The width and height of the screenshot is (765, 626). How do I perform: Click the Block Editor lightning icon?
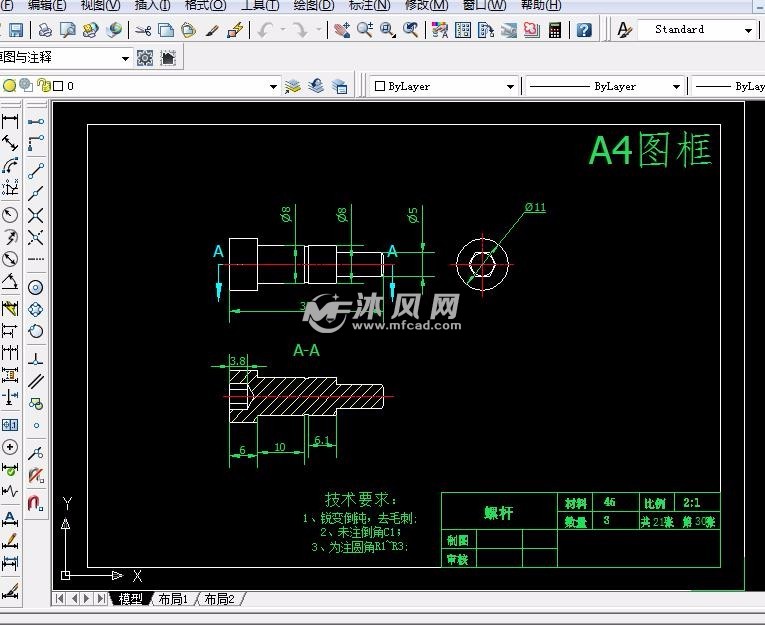point(235,30)
